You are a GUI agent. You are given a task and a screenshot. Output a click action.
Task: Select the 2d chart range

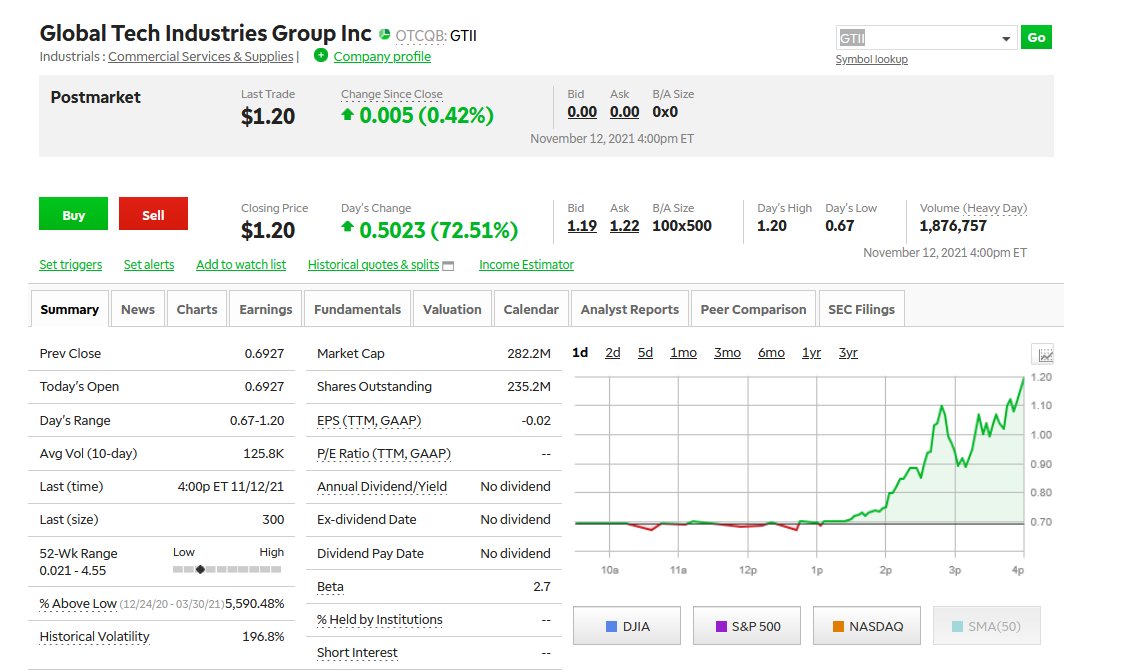613,352
